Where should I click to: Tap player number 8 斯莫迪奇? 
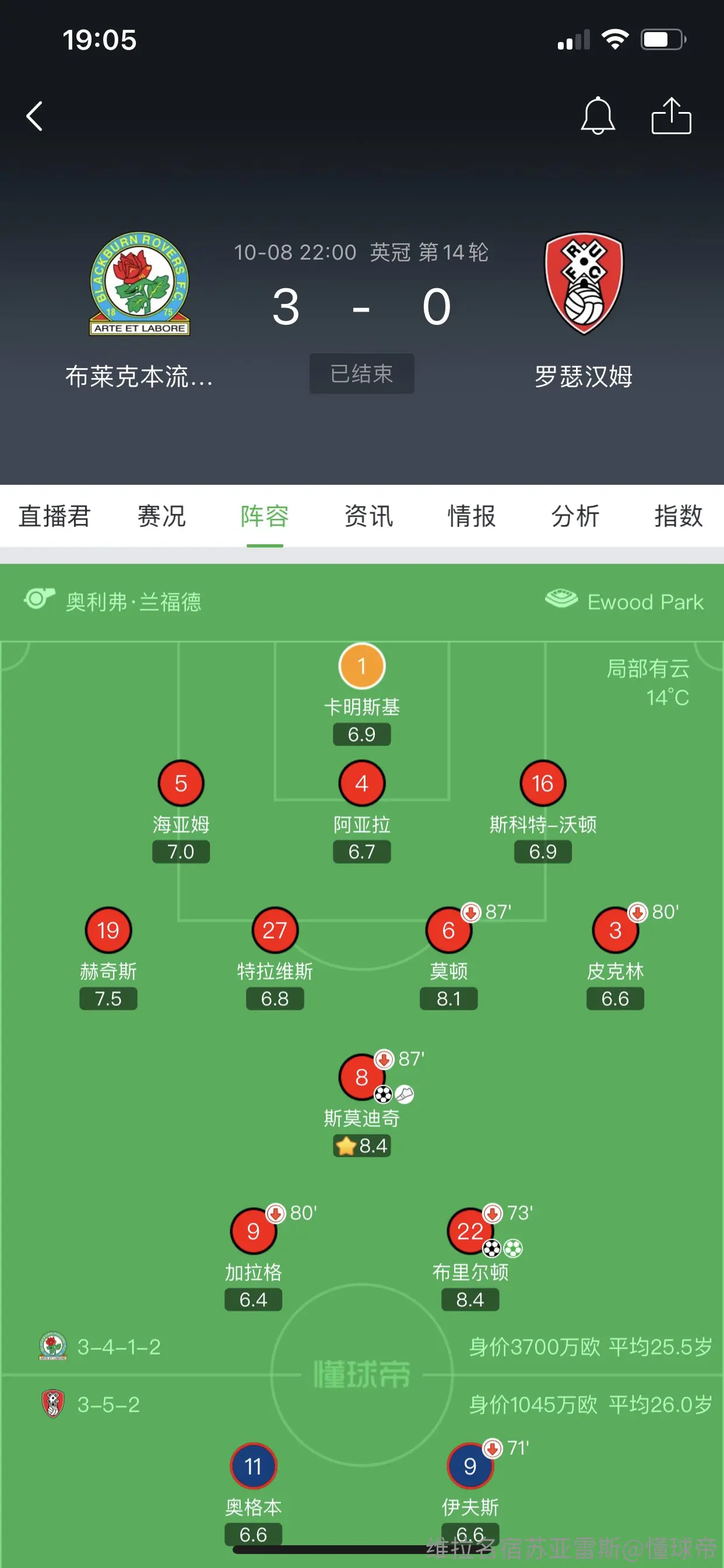(362, 1077)
